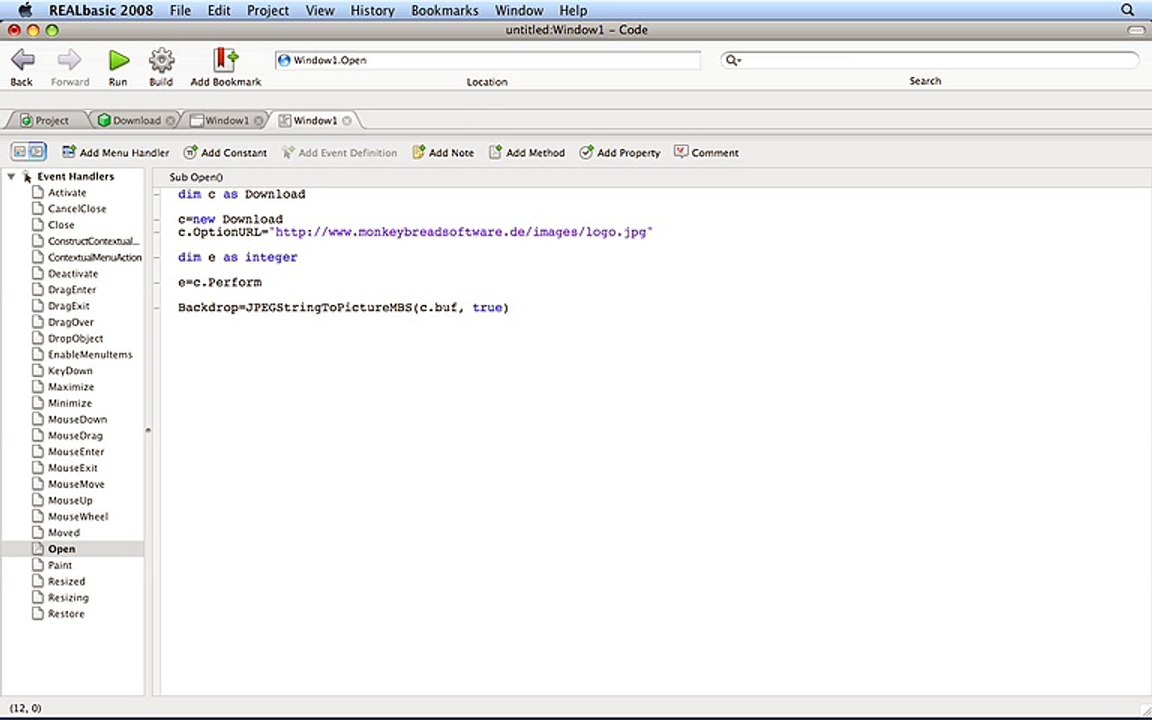
Task: Open the Apple menu
Action: (x=26, y=10)
